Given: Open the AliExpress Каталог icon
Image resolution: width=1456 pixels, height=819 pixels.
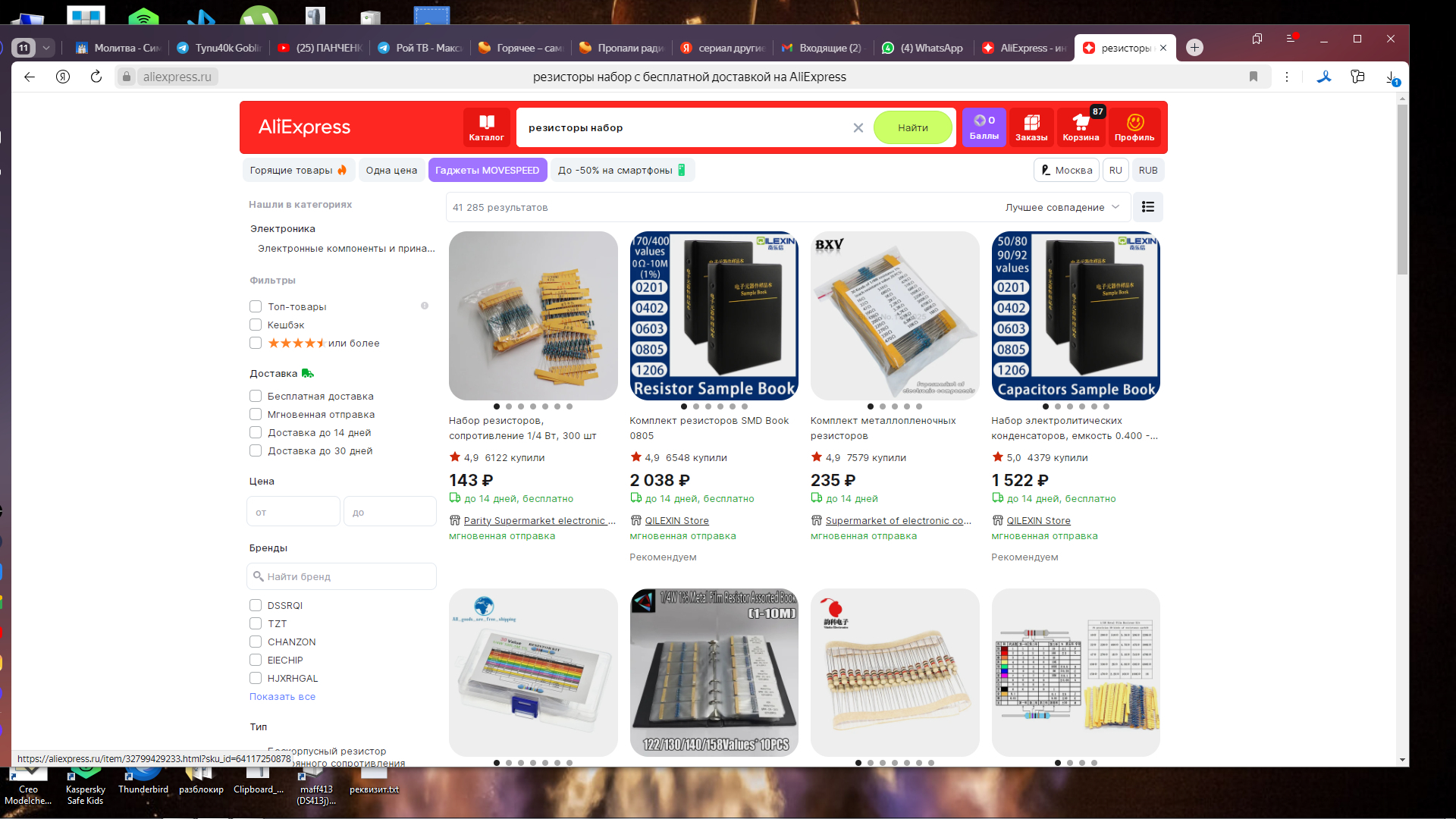Looking at the screenshot, I should [x=486, y=127].
